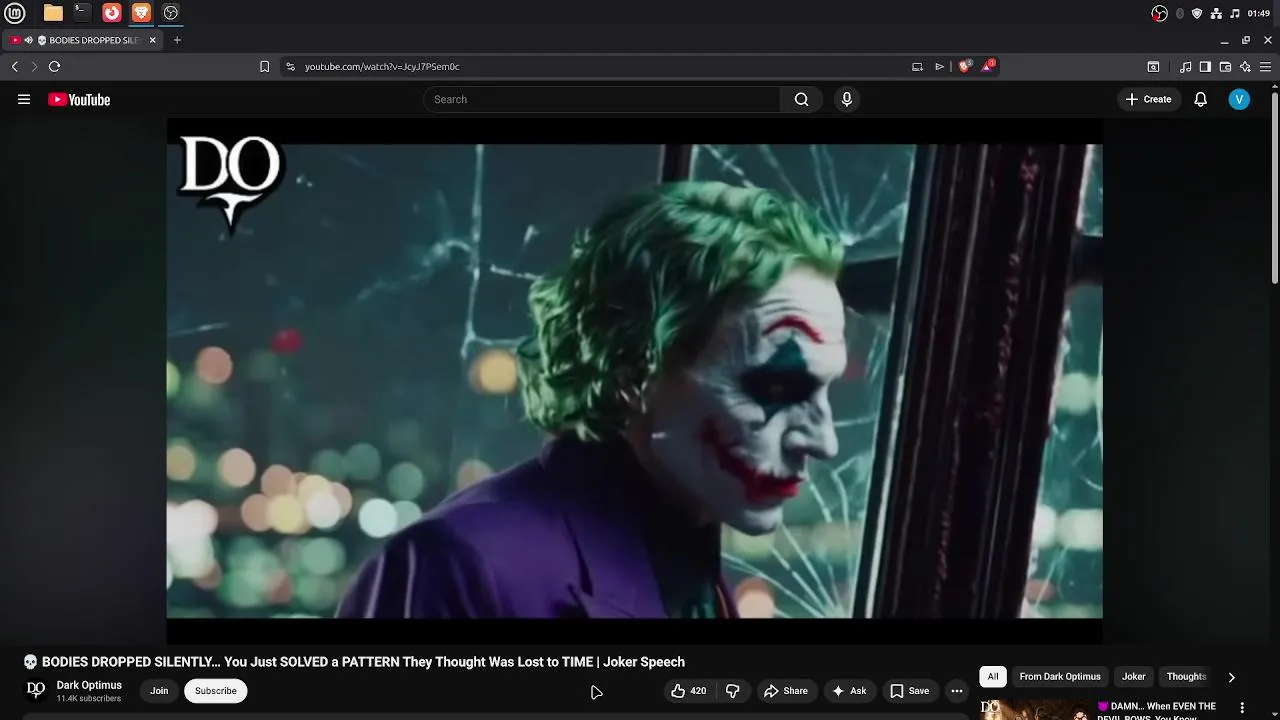The width and height of the screenshot is (1280, 720).
Task: Open the clock showing 01:49
Action: click(1258, 13)
